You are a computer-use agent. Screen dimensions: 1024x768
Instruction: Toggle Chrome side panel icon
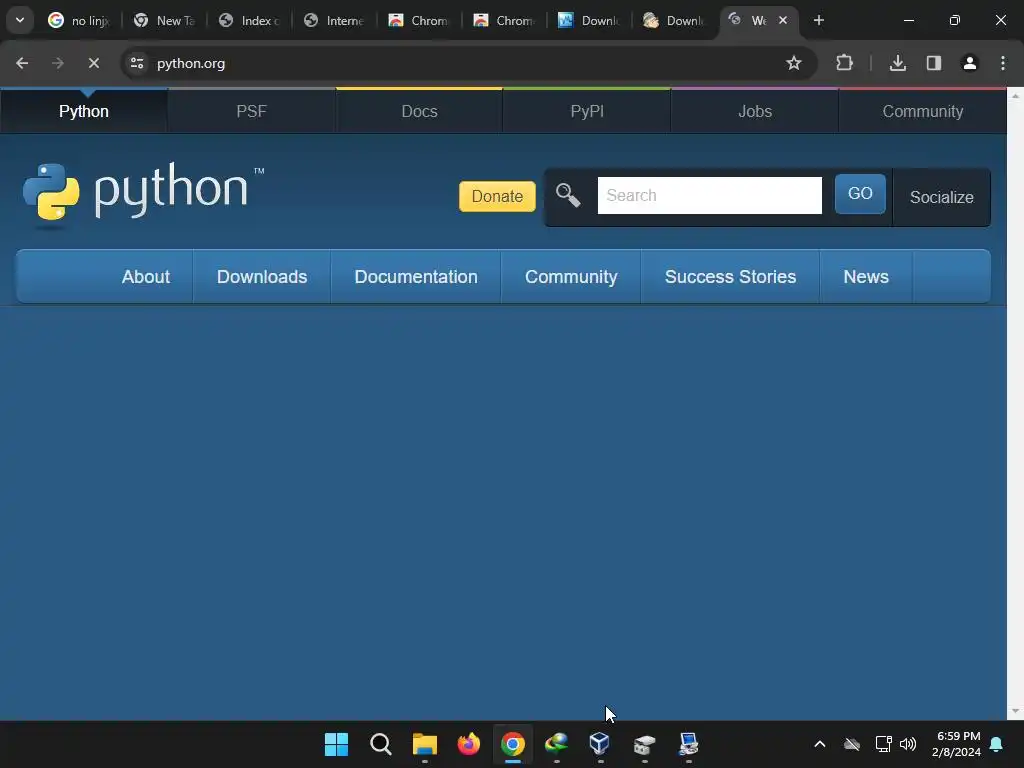point(934,63)
